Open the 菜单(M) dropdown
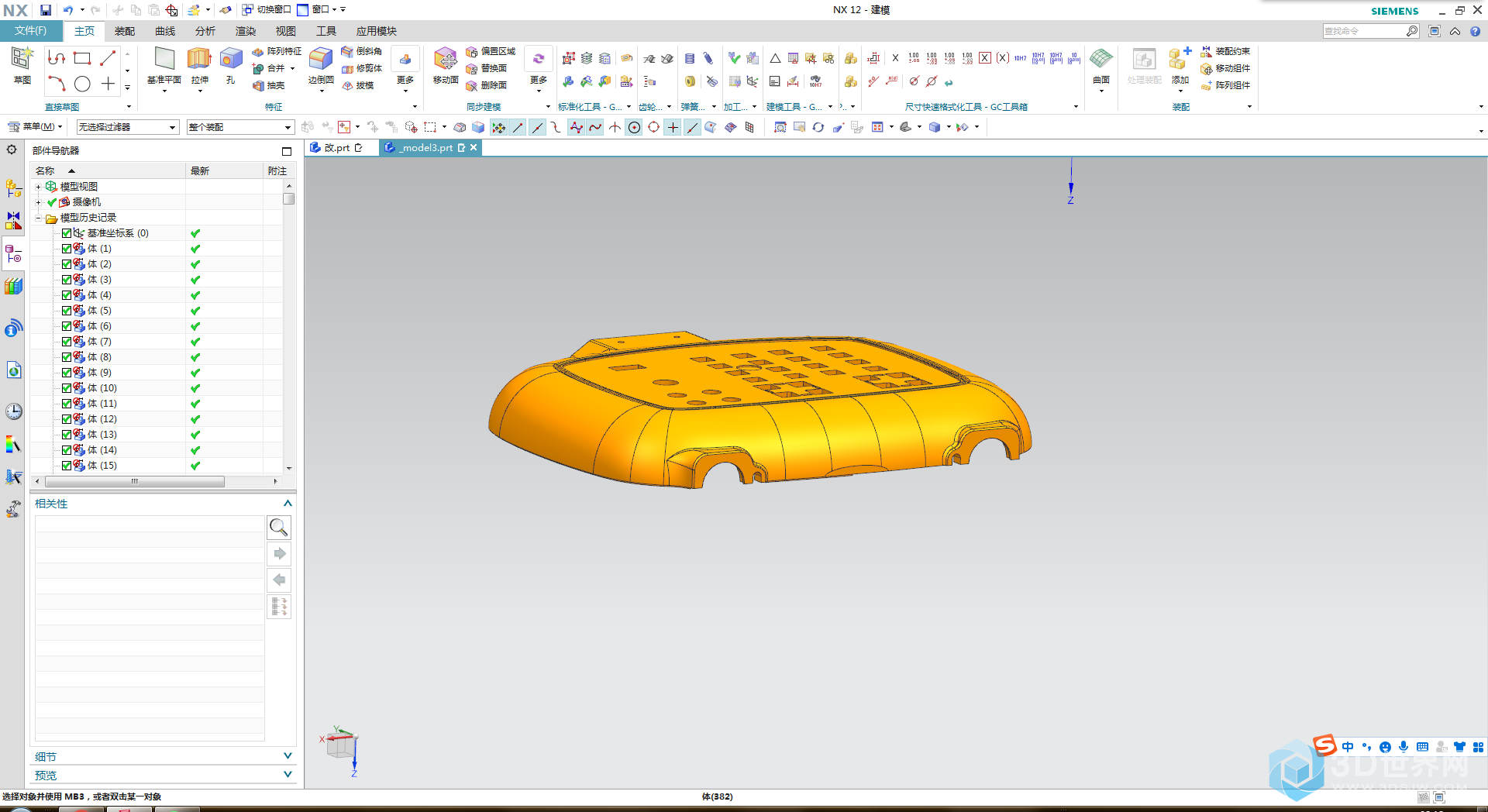1488x812 pixels. pos(35,127)
